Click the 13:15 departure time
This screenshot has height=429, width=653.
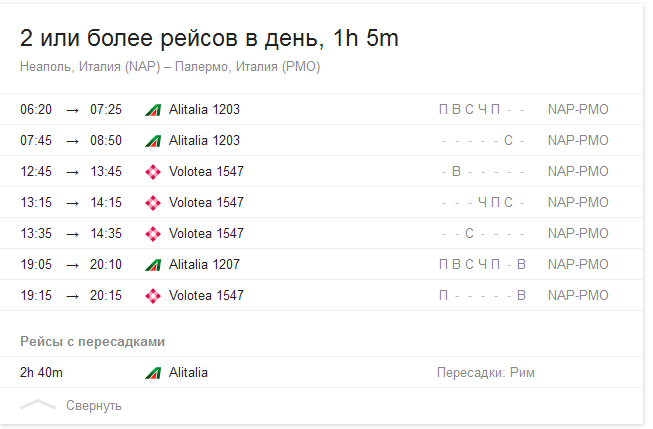pyautogui.click(x=37, y=203)
